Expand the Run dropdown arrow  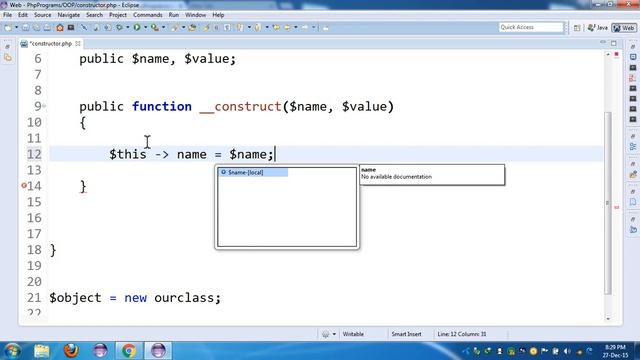tap(145, 27)
